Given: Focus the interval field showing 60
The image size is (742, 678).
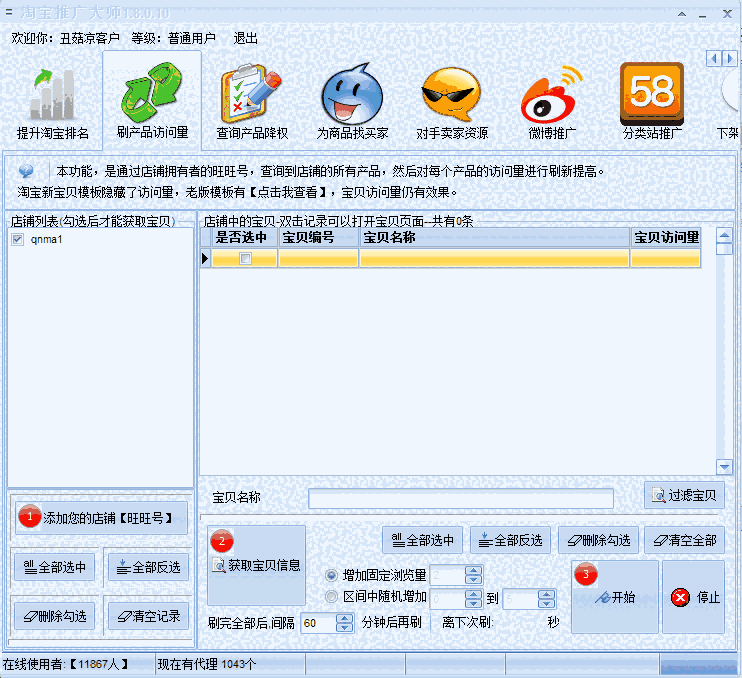Looking at the screenshot, I should coord(318,623).
